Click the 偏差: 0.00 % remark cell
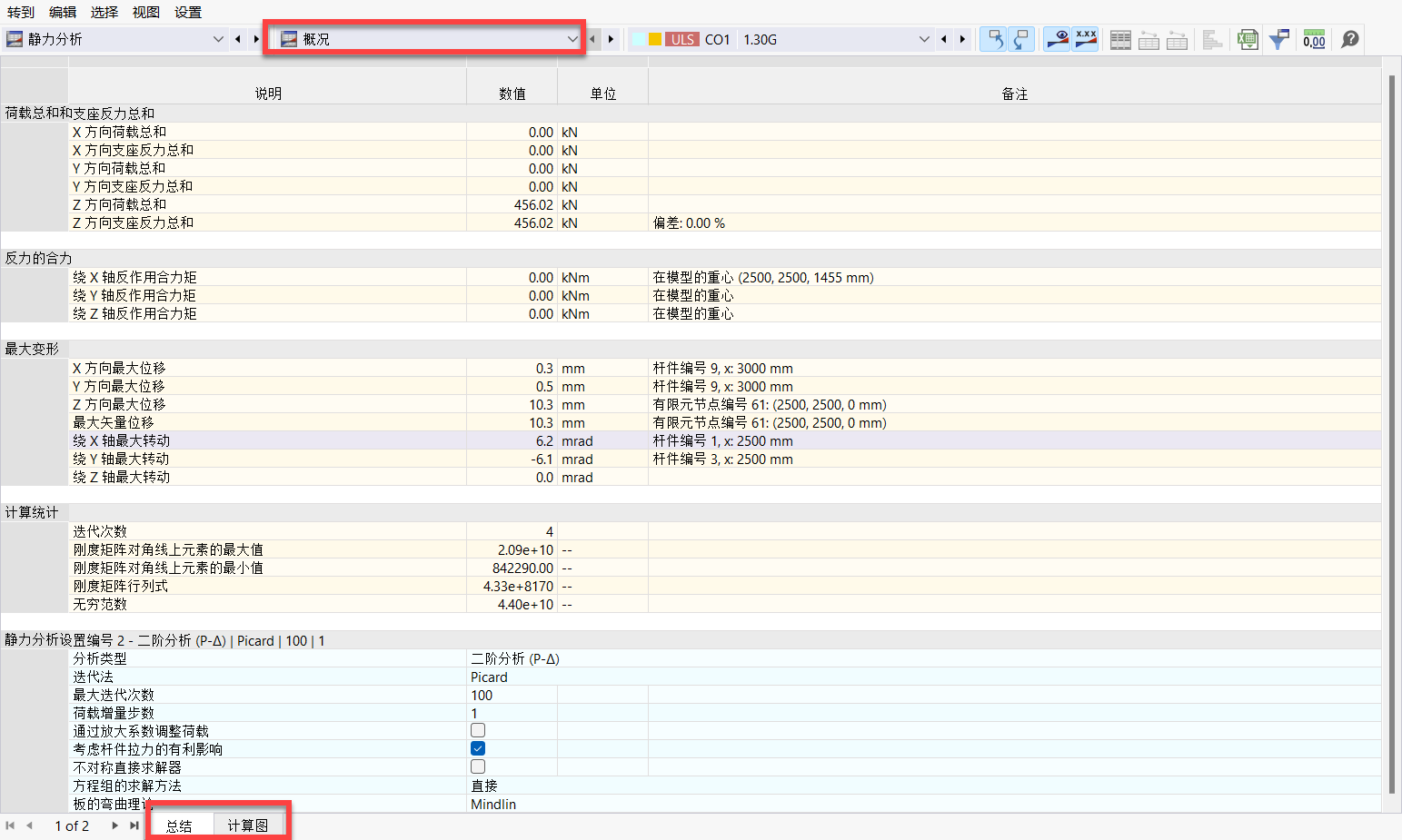This screenshot has width=1402, height=840. [1015, 222]
